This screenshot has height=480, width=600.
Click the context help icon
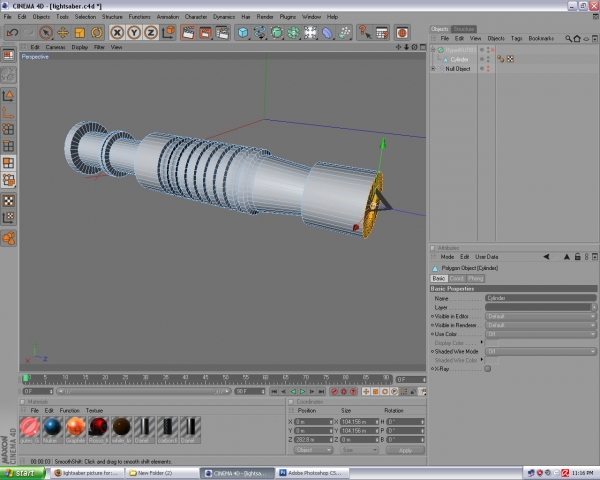[x=365, y=33]
